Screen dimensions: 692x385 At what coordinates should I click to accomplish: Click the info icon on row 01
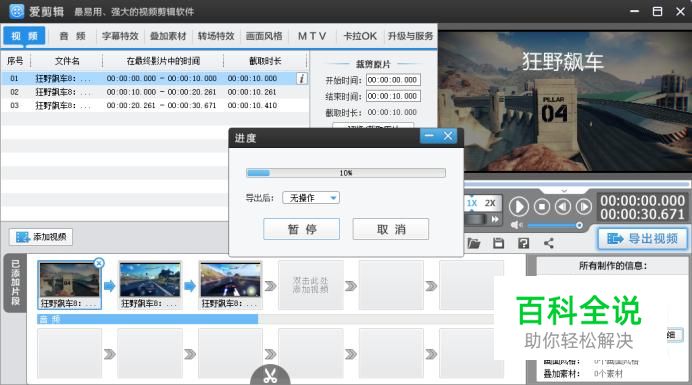pos(302,79)
